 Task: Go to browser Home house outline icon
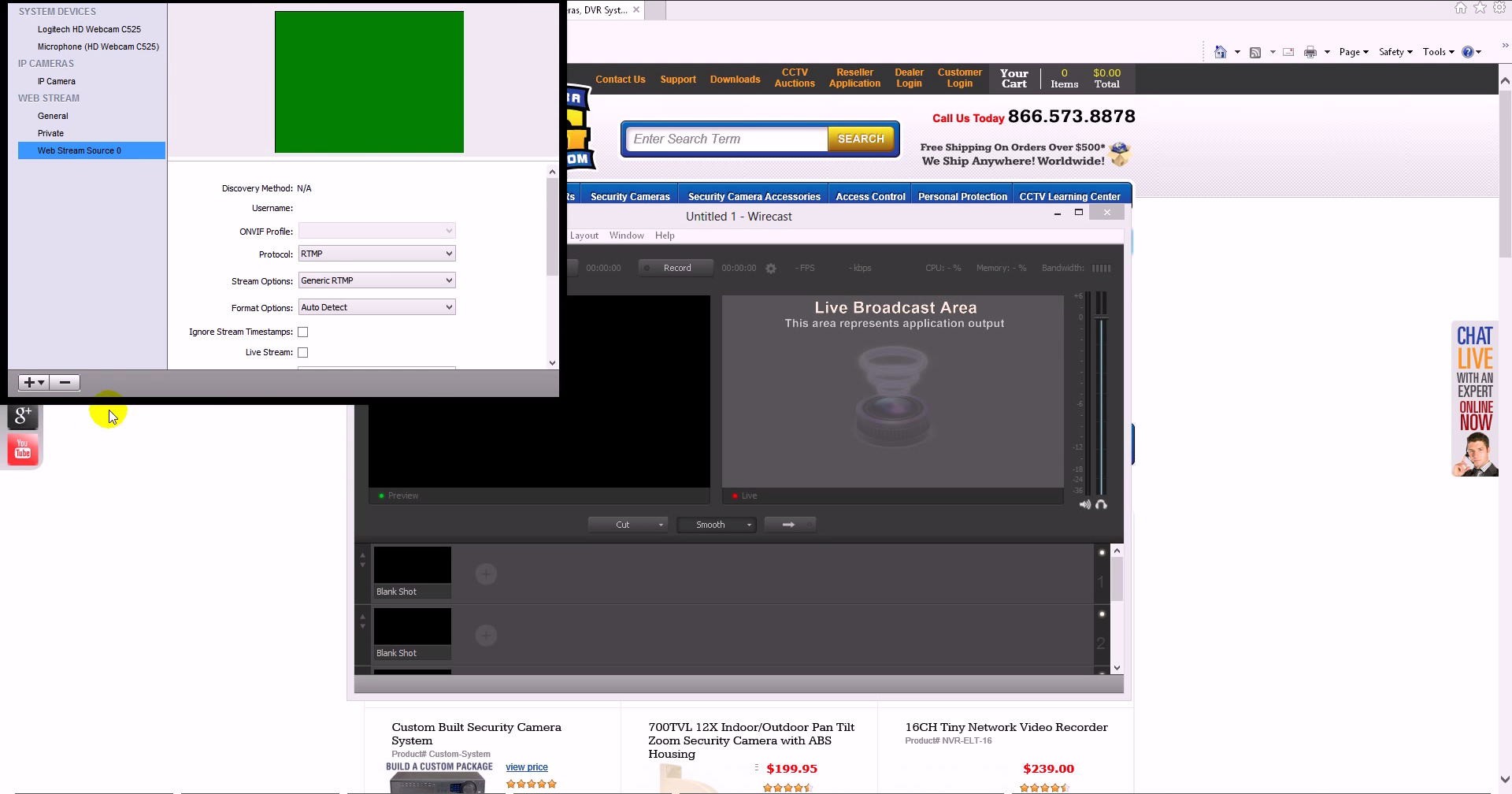coord(1461,8)
